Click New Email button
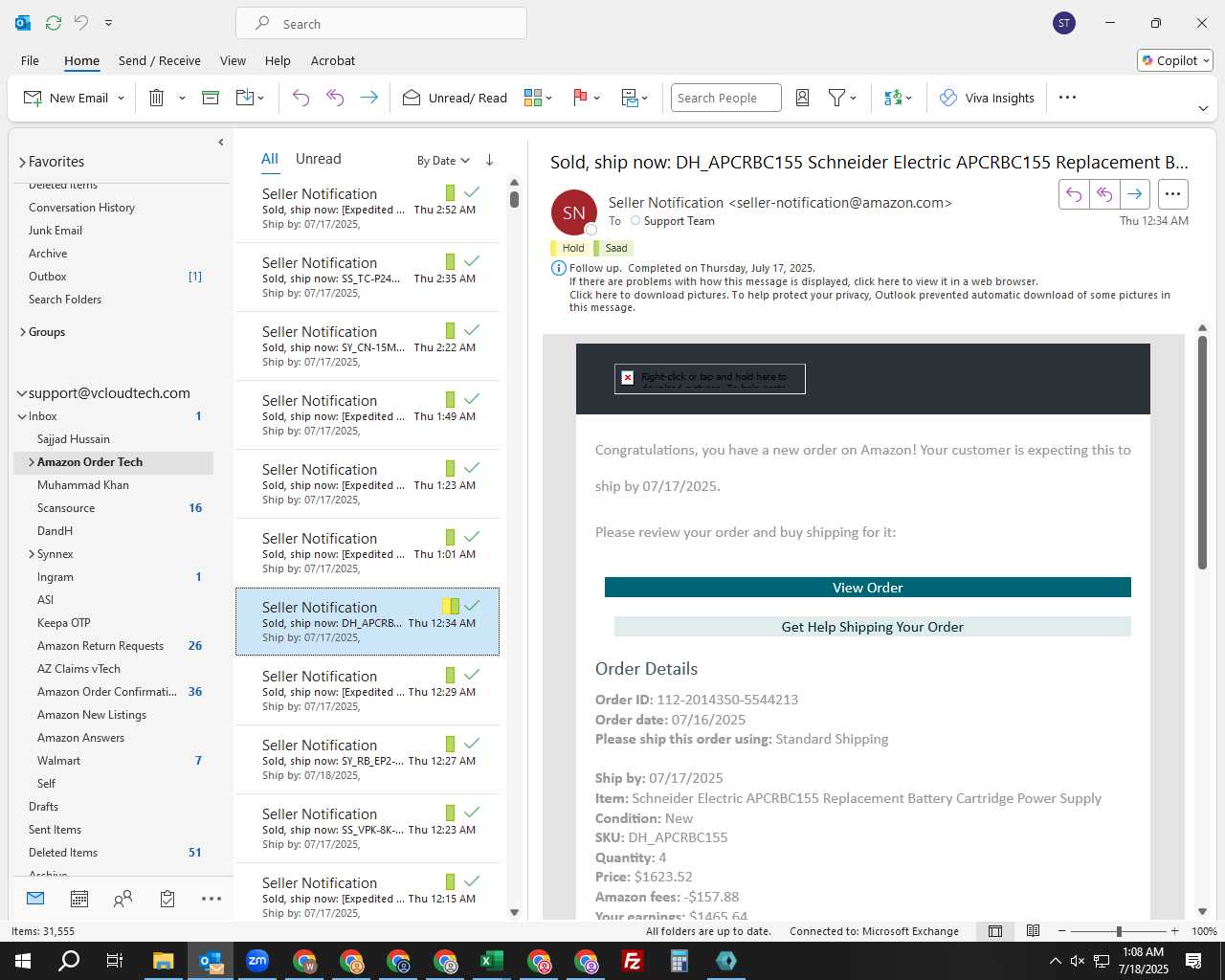1225x980 pixels. pos(65,98)
